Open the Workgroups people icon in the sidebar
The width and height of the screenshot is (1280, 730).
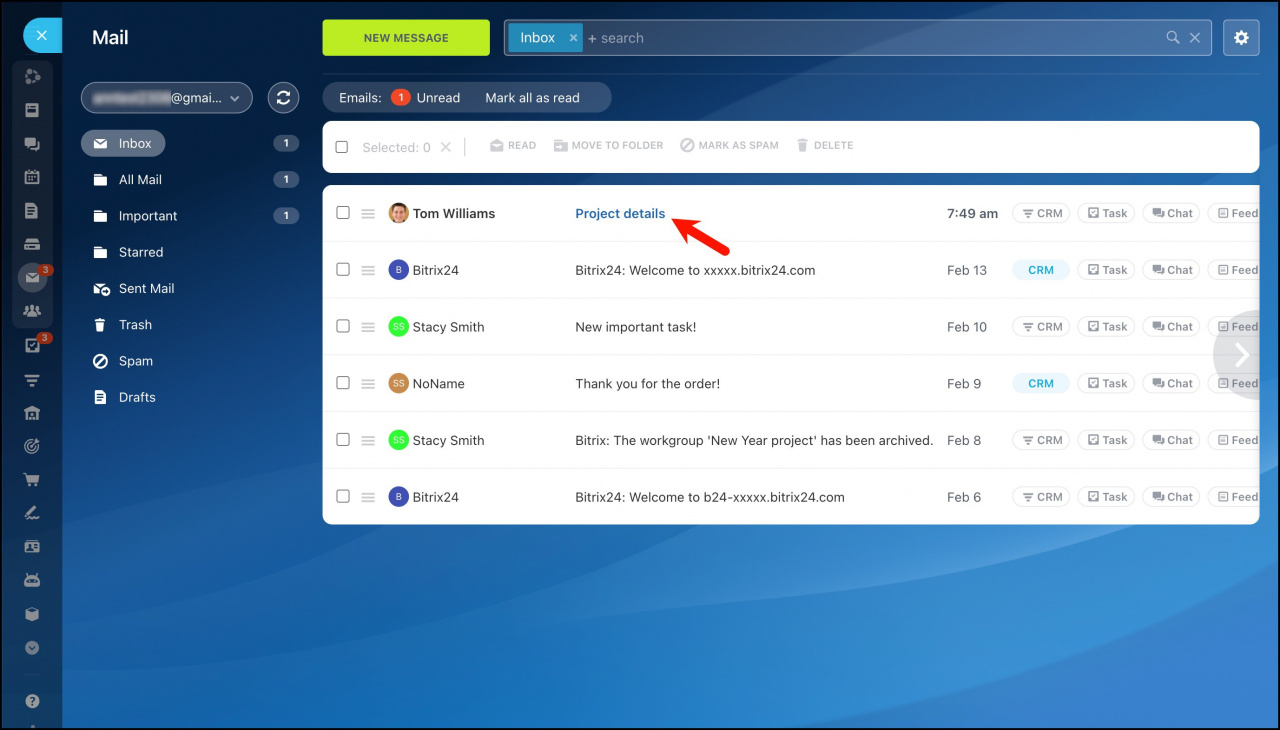tap(32, 311)
